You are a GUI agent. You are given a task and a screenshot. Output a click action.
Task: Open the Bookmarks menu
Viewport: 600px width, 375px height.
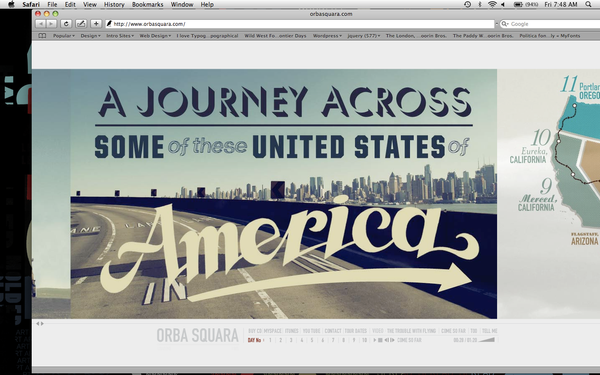147,4
